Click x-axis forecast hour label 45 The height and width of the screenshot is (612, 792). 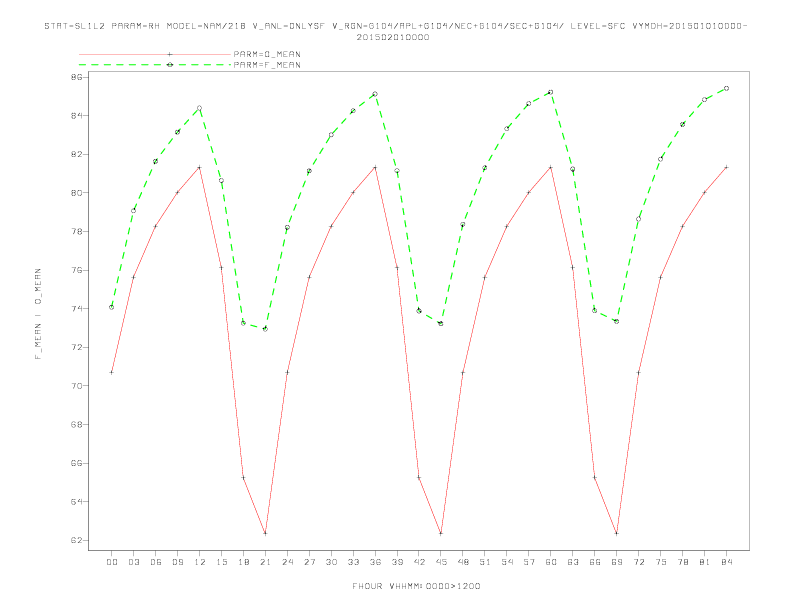[x=441, y=562]
